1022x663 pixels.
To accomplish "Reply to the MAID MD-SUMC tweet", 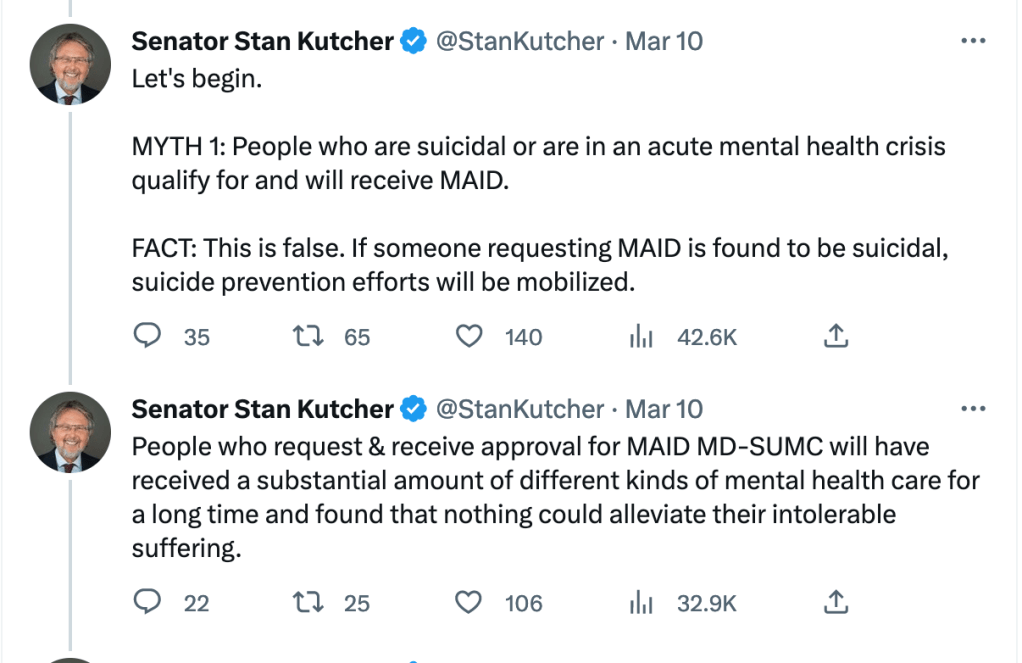I will 148,603.
